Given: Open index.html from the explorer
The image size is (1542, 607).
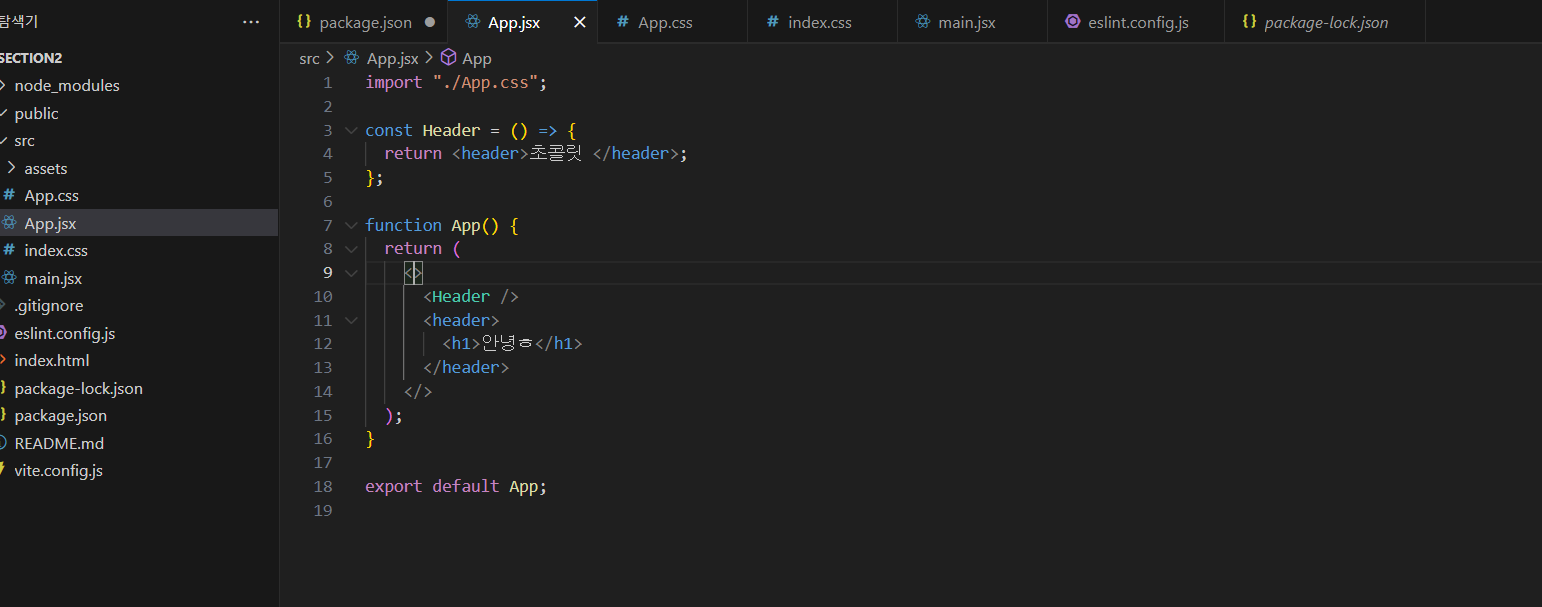Looking at the screenshot, I should tap(52, 361).
